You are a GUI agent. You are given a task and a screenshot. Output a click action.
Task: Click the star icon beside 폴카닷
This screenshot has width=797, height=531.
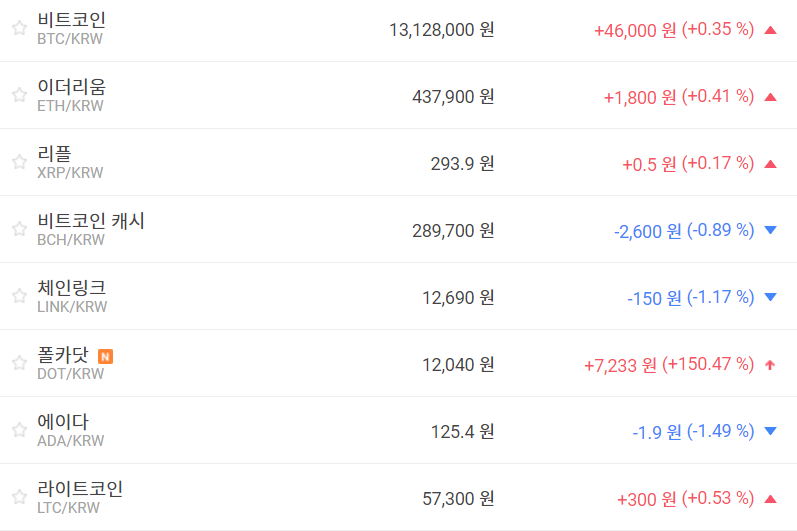click(x=19, y=363)
